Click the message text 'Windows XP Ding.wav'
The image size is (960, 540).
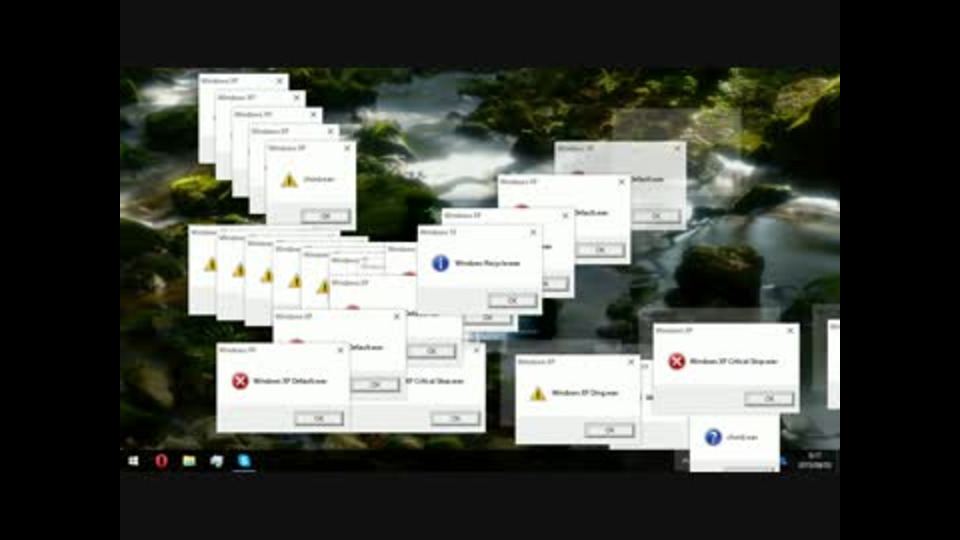click(x=585, y=393)
